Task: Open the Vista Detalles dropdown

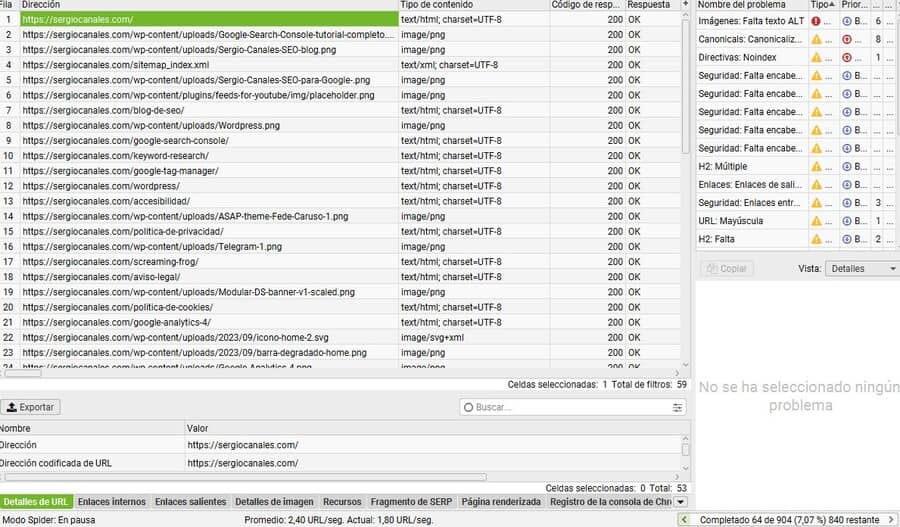Action: [x=862, y=269]
